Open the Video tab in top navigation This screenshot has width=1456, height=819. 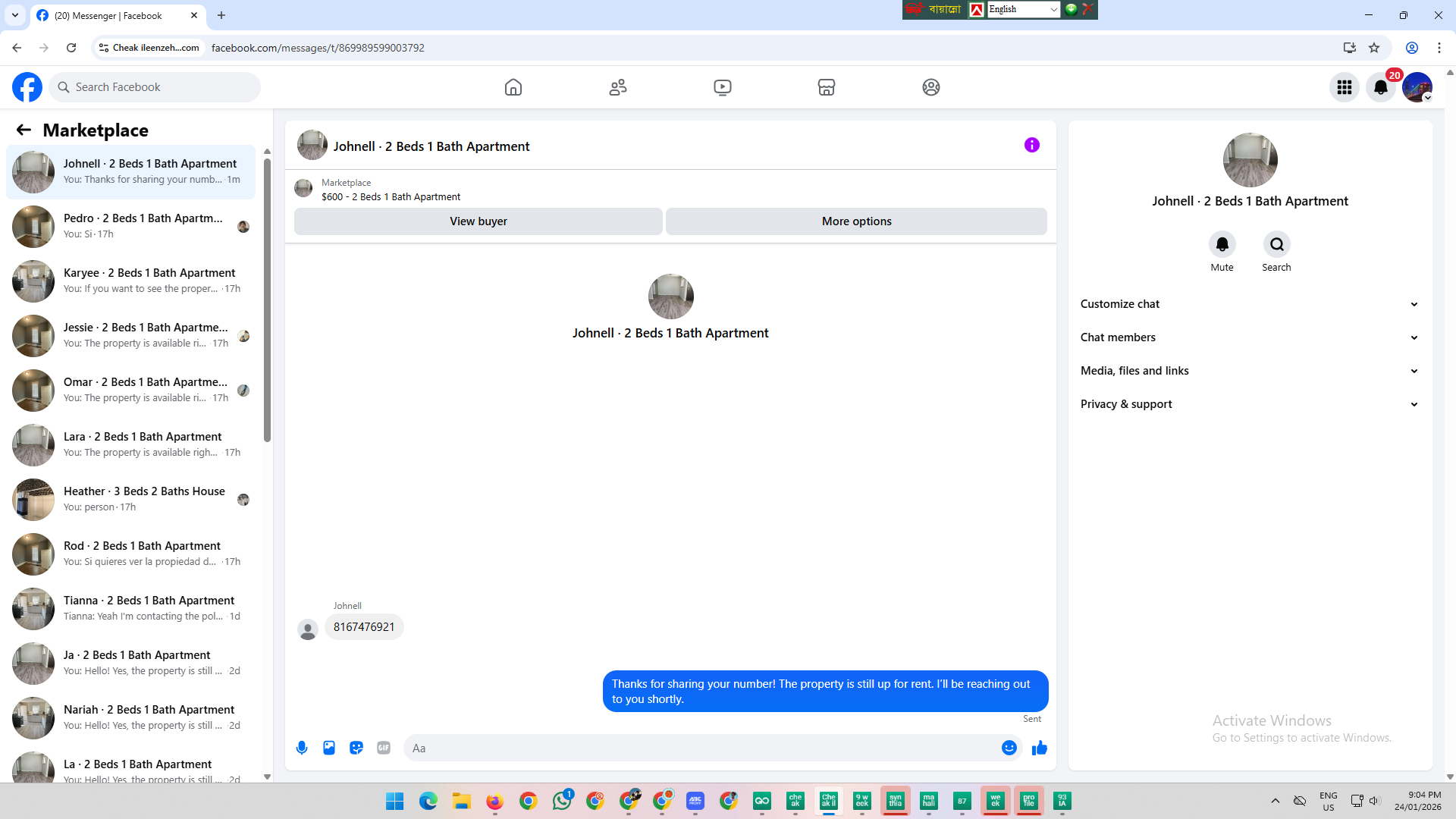(723, 87)
